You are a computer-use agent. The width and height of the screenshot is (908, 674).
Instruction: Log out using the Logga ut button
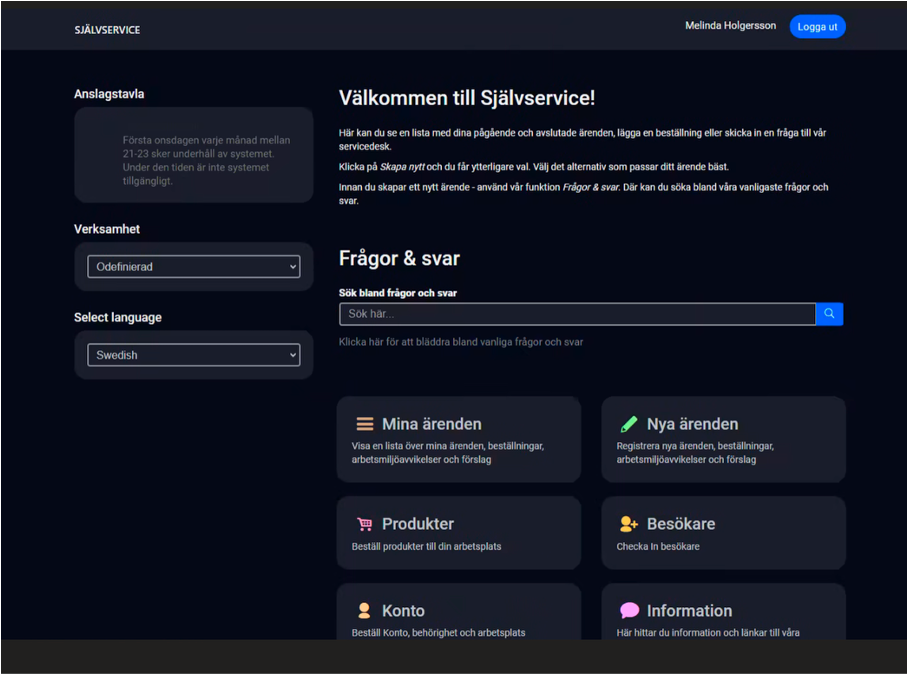(817, 27)
